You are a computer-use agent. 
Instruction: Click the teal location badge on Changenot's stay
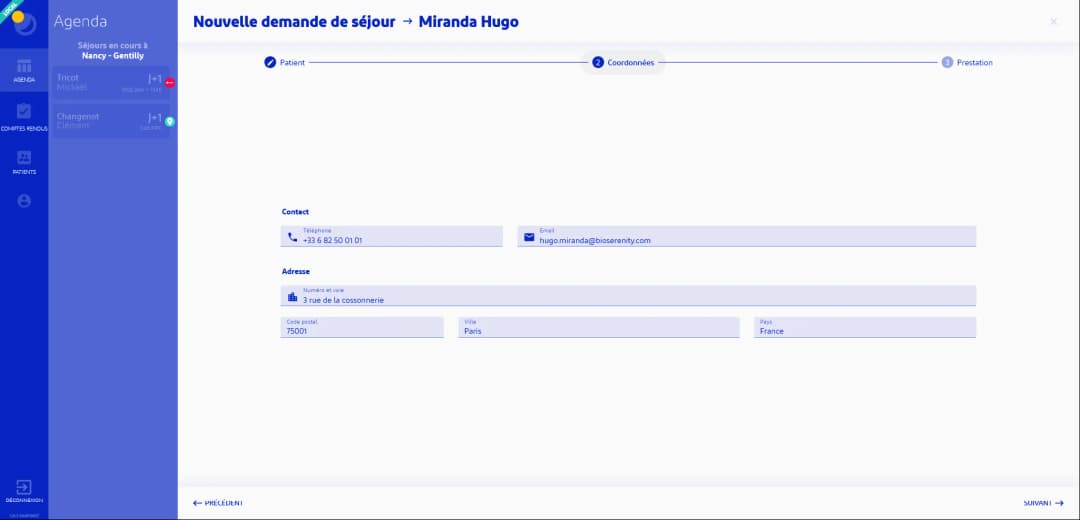[170, 121]
